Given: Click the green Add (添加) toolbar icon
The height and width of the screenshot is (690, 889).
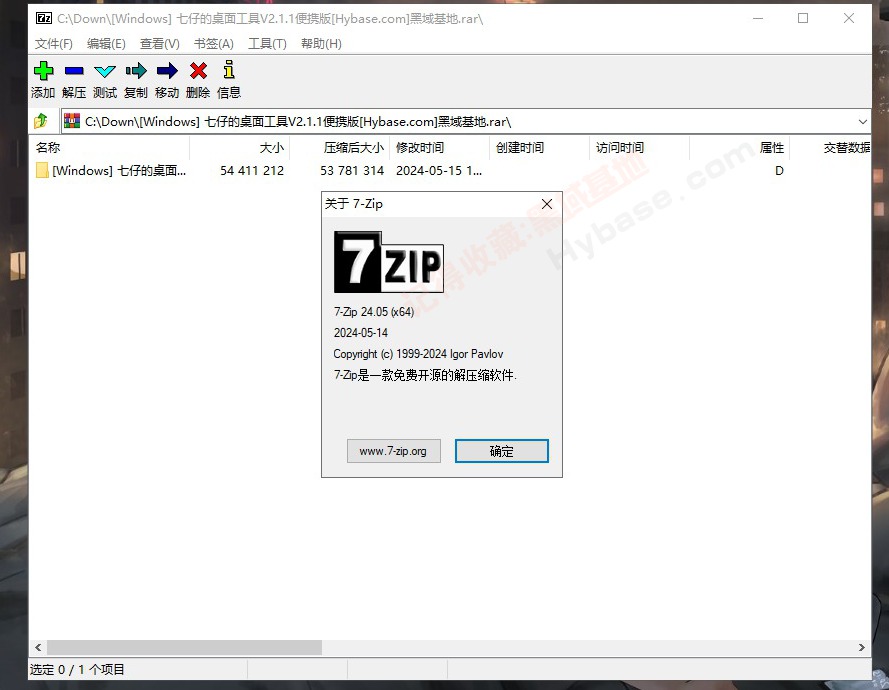Looking at the screenshot, I should [x=43, y=71].
